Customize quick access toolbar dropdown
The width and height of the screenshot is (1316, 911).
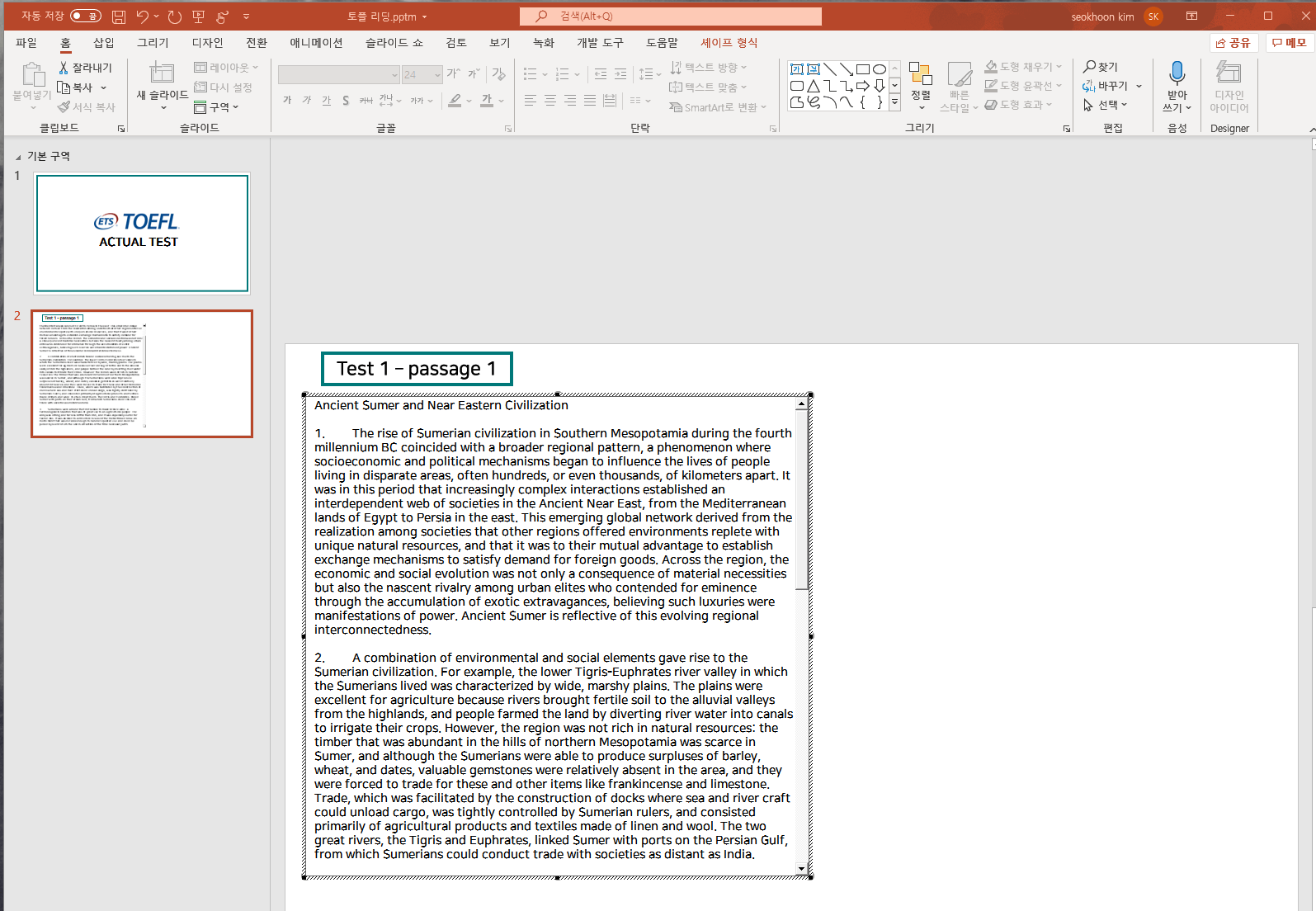click(x=246, y=17)
